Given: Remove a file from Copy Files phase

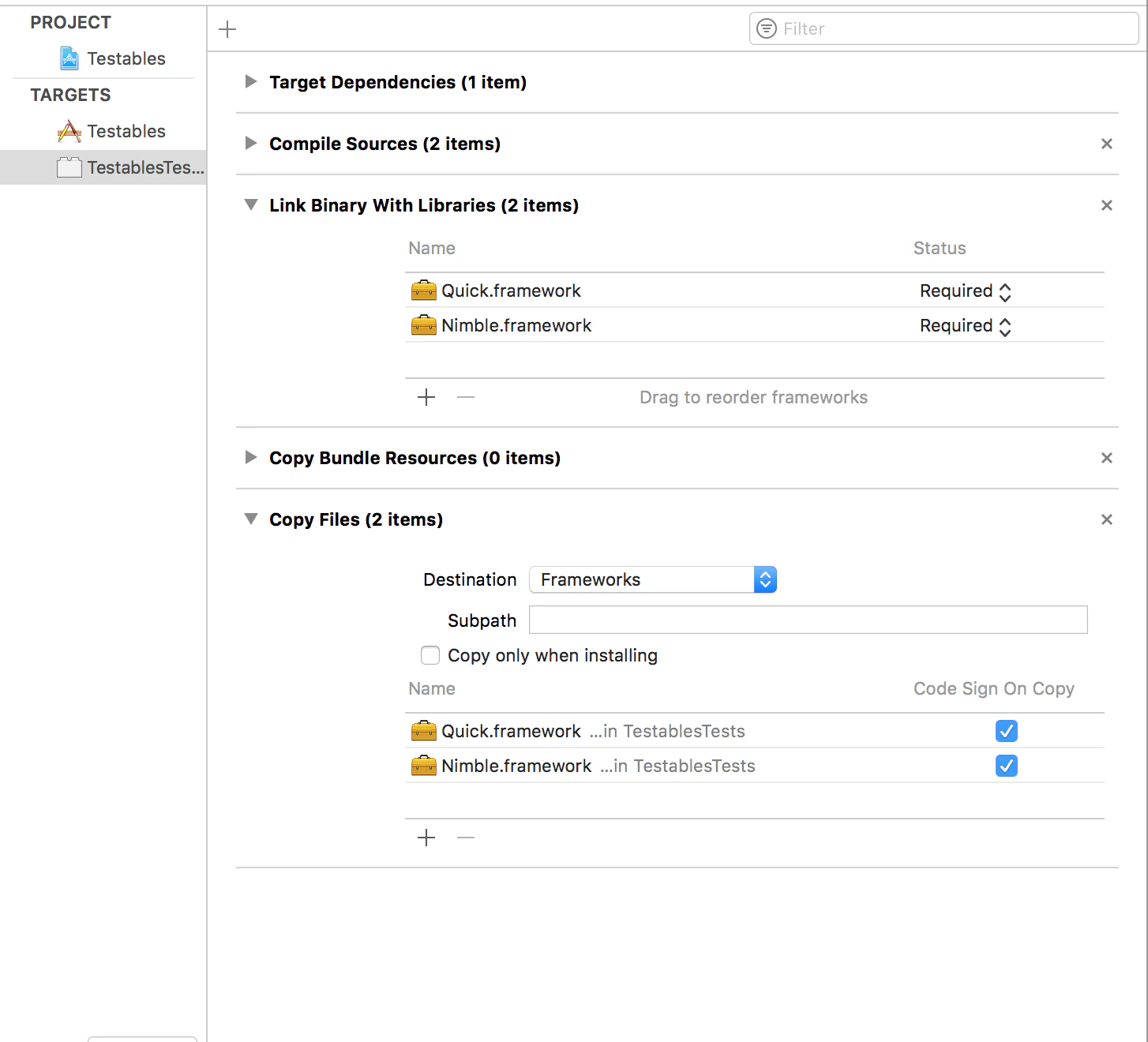Looking at the screenshot, I should [466, 838].
